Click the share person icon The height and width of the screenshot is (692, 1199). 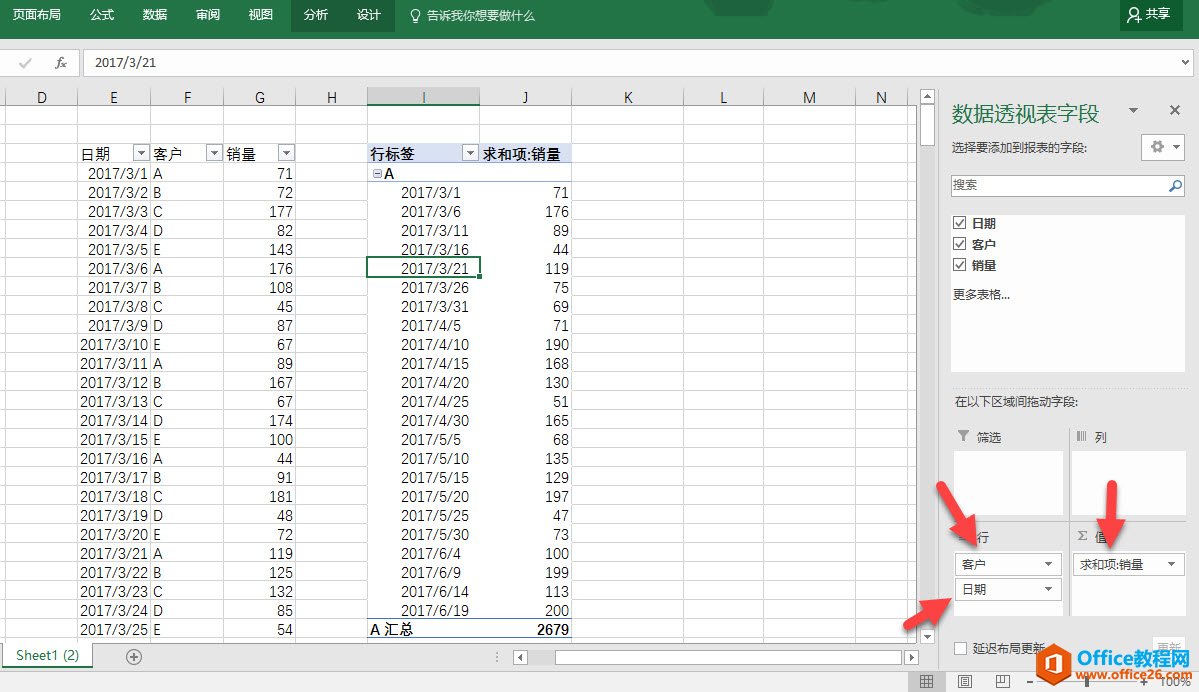[1134, 15]
